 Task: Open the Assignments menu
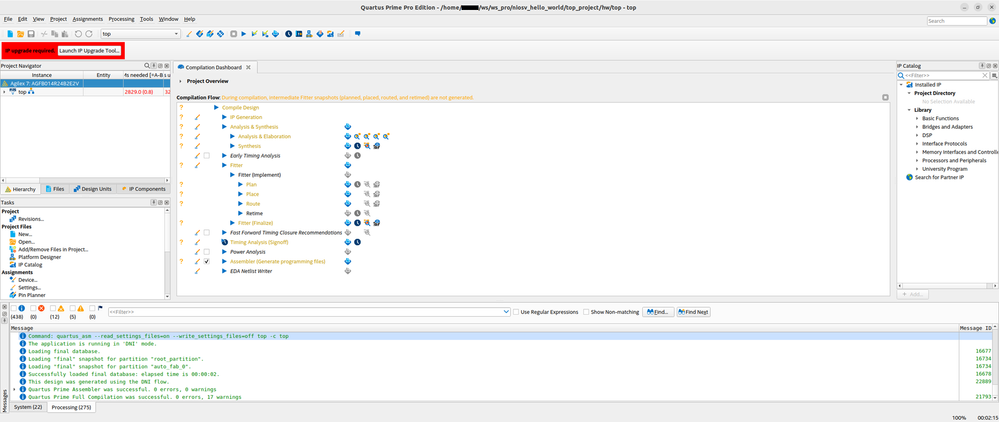(x=87, y=19)
